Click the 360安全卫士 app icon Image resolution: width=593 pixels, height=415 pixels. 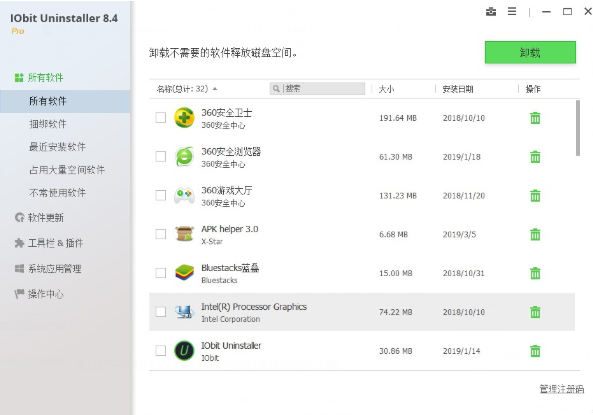coord(184,118)
